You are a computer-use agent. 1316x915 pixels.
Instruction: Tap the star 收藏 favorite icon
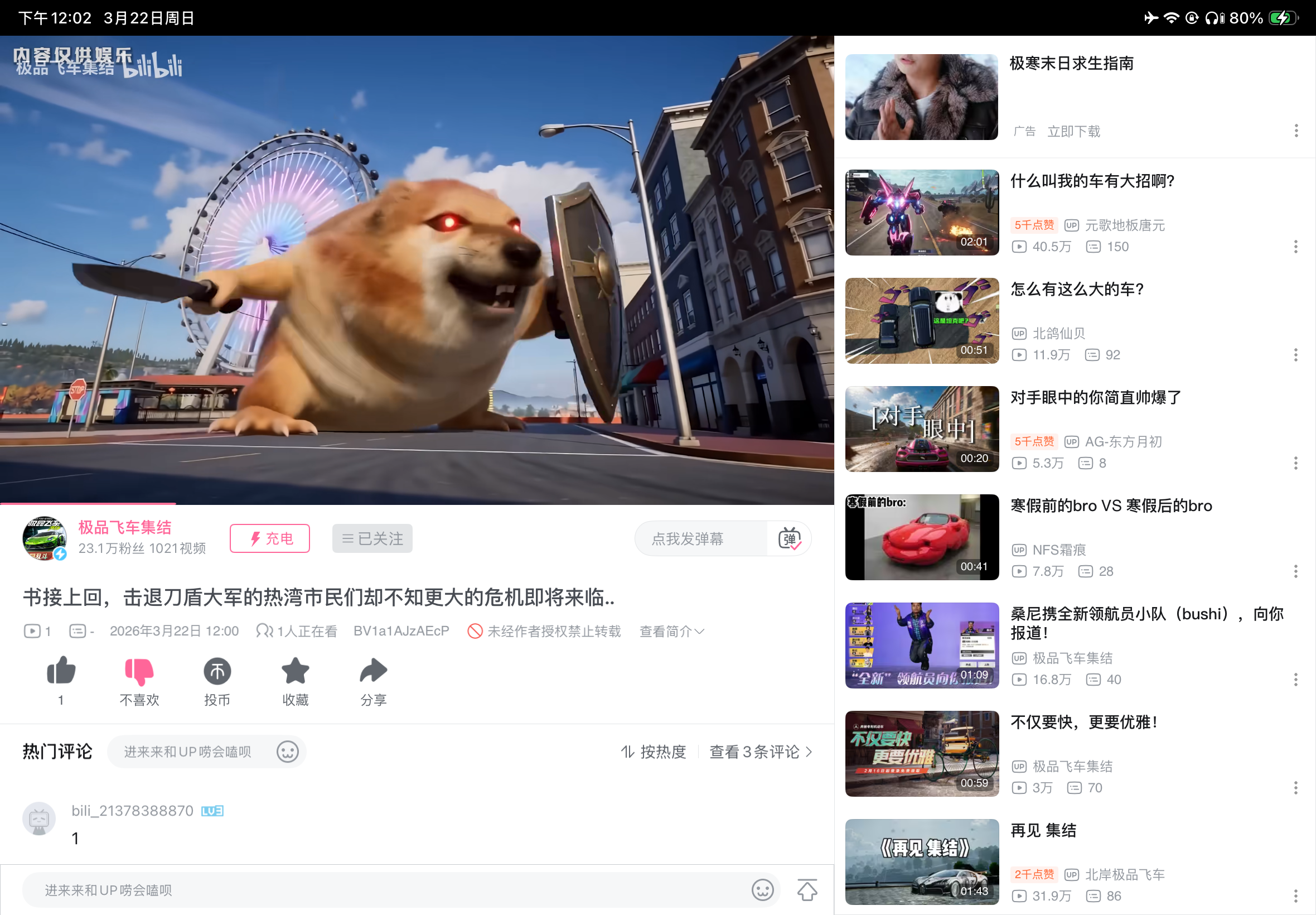tap(296, 670)
